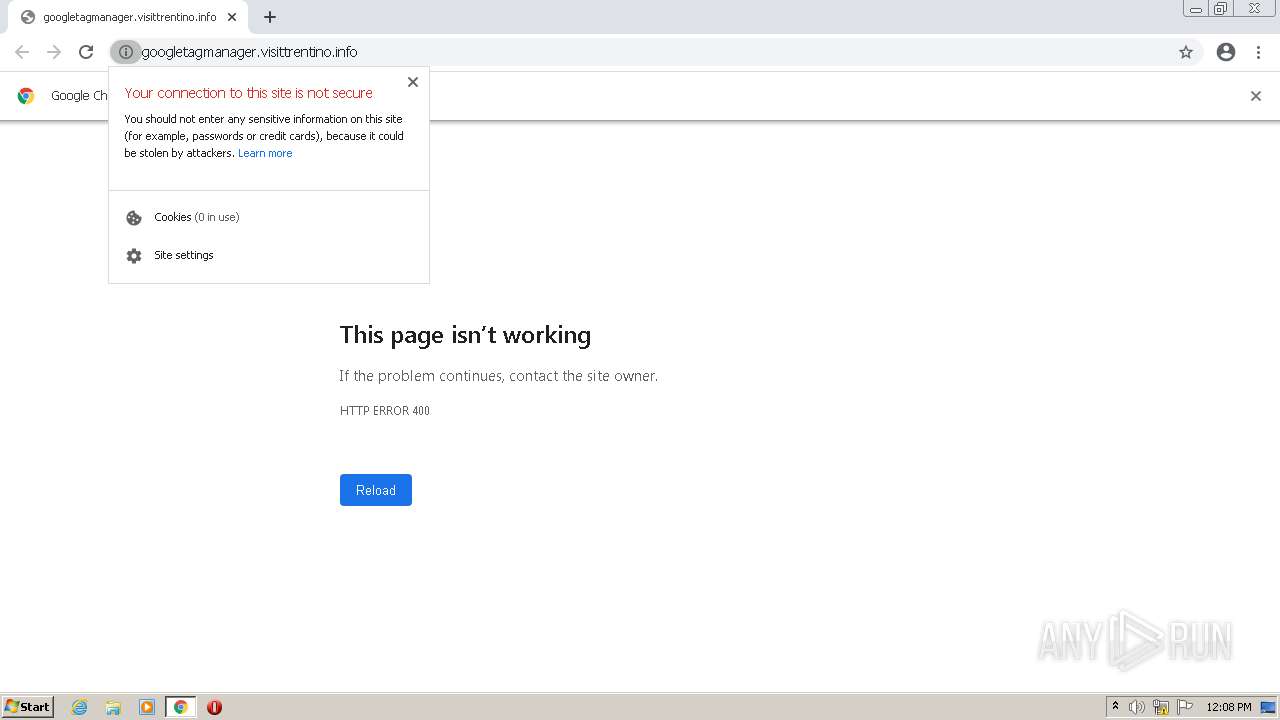Open a new tab with plus button
This screenshot has width=1280, height=720.
270,17
